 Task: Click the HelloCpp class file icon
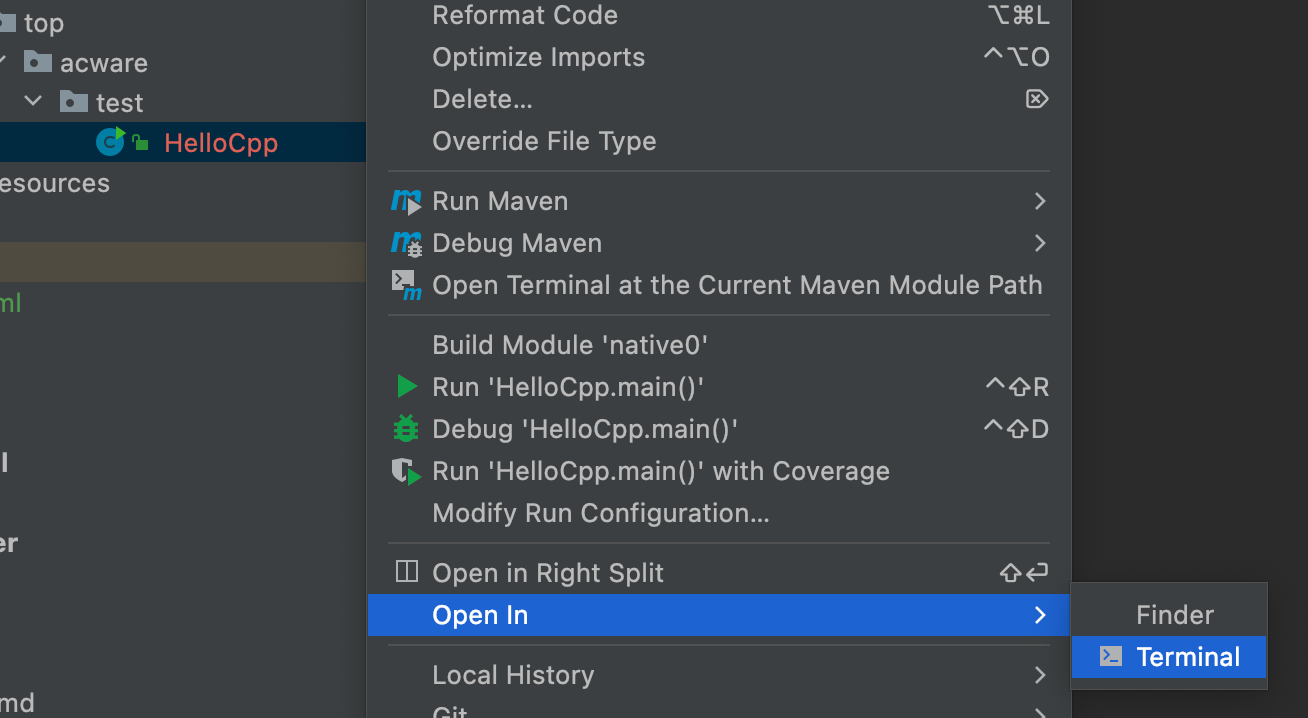pyautogui.click(x=110, y=142)
